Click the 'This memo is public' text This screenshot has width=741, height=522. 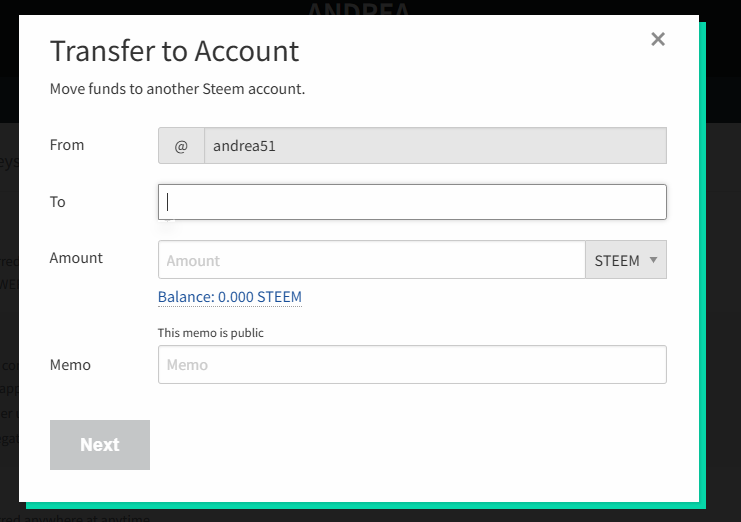(211, 333)
